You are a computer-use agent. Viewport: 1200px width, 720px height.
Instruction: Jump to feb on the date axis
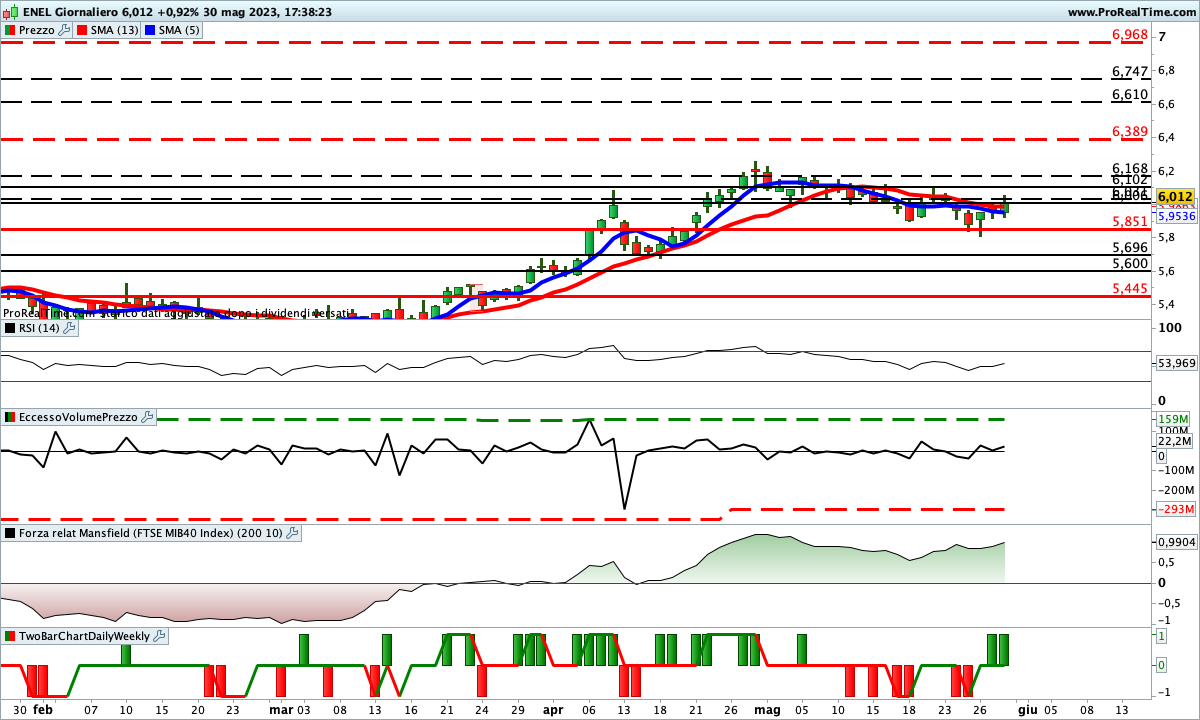tap(43, 708)
